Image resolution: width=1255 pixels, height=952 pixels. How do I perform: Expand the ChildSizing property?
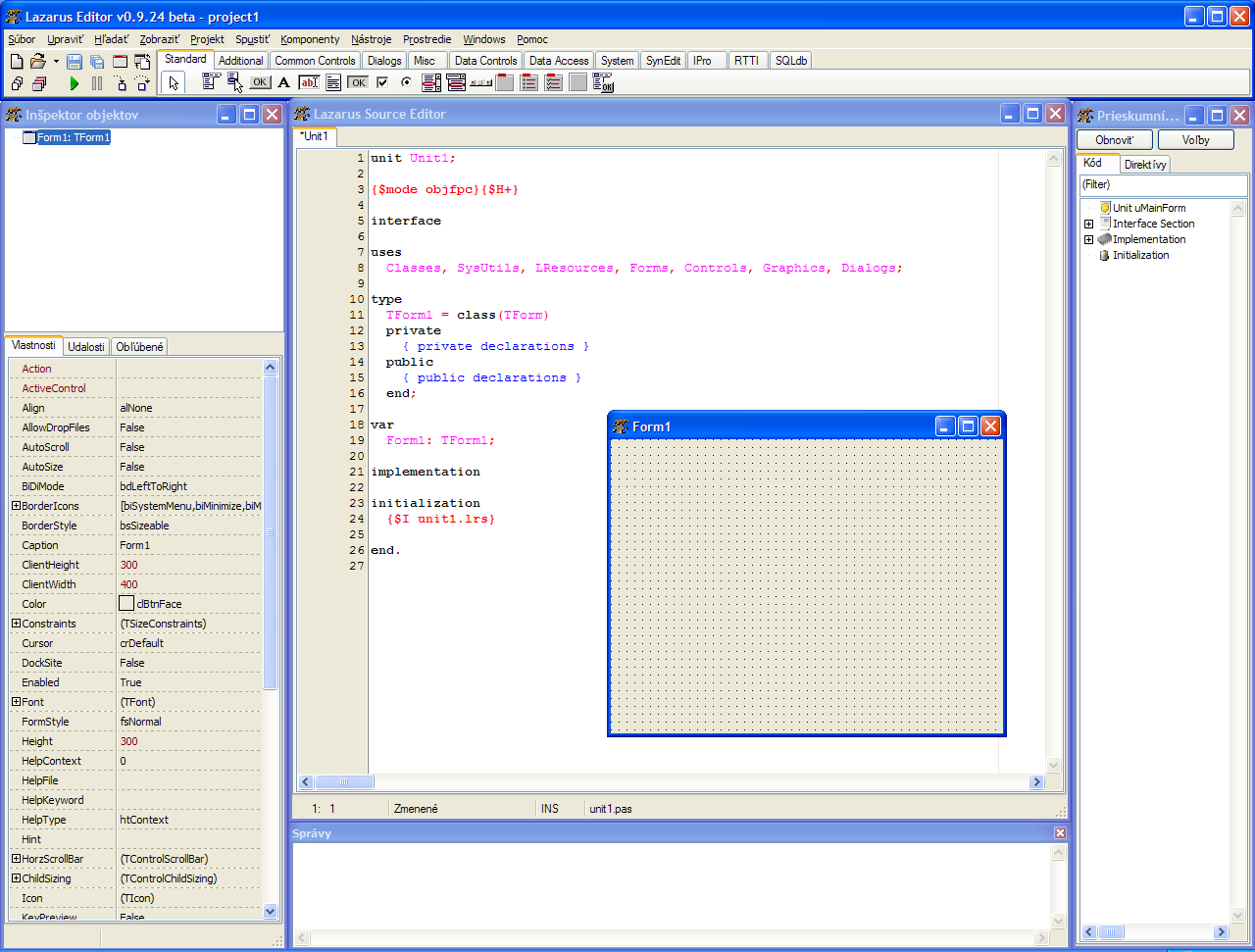pos(16,878)
